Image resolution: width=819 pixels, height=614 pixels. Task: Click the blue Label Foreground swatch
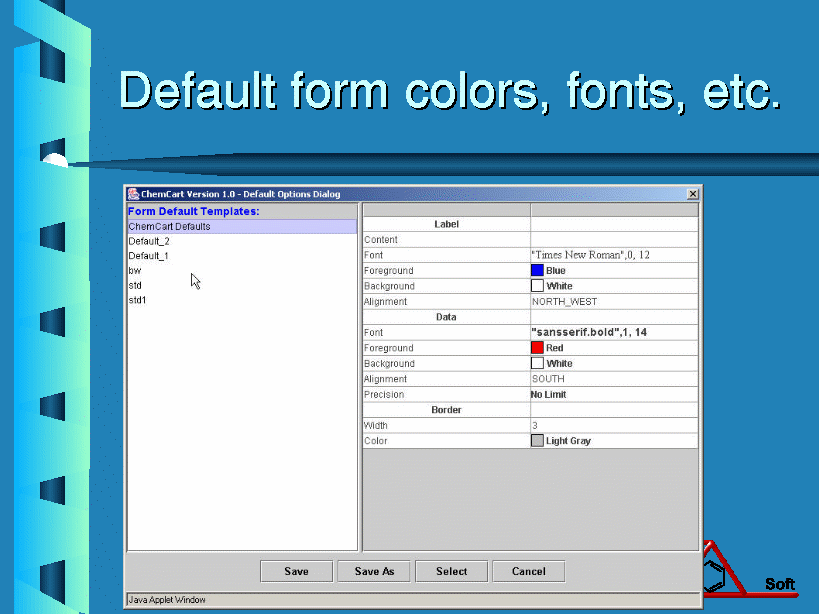537,270
